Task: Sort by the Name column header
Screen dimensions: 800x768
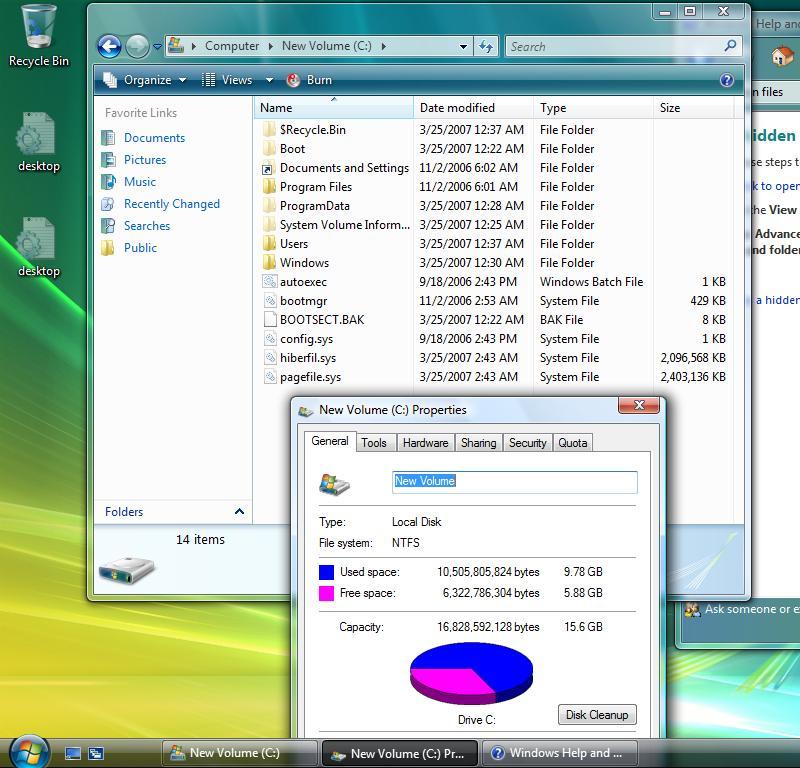Action: coord(334,108)
